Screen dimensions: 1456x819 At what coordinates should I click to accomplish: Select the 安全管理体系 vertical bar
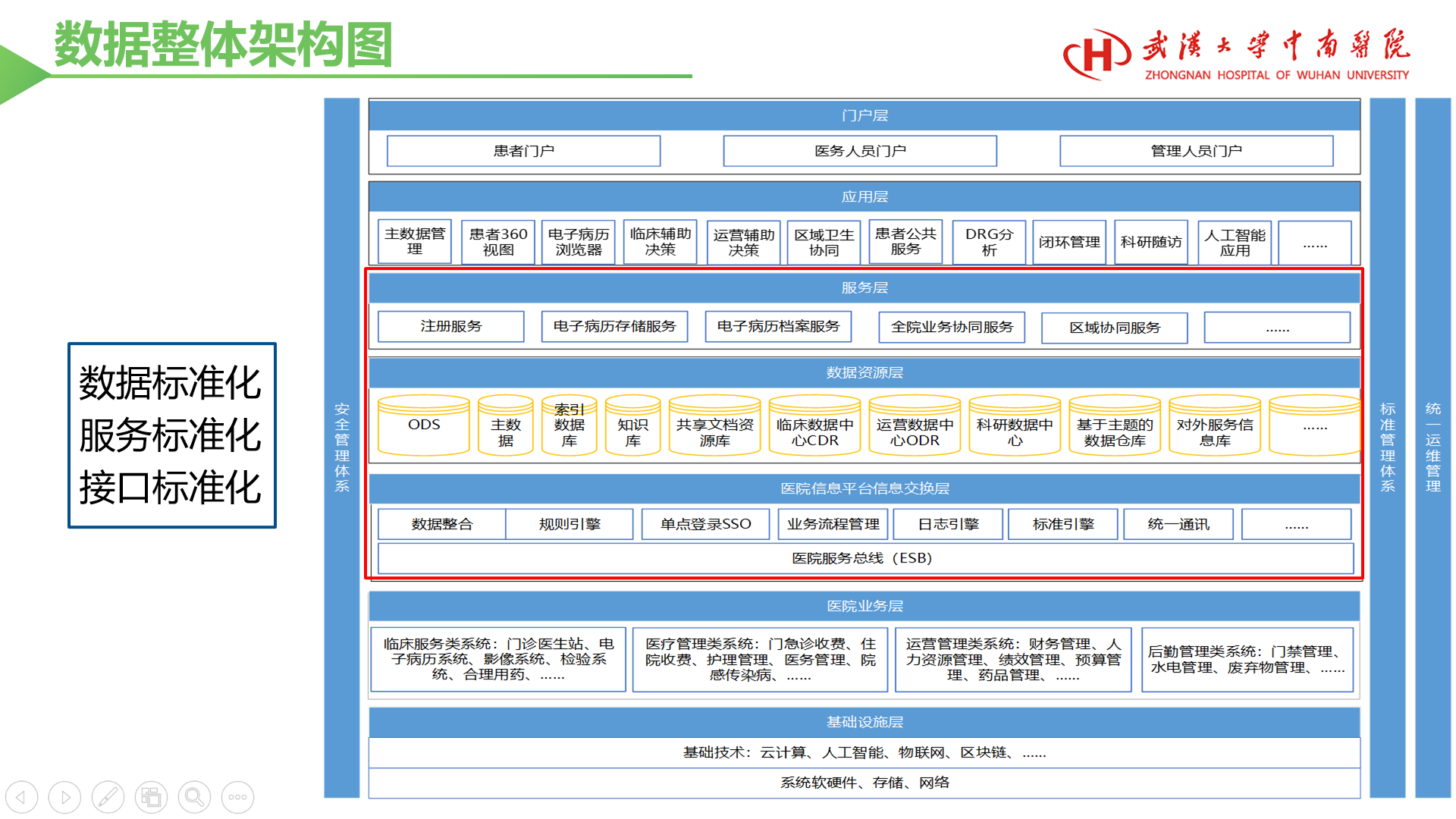point(342,447)
